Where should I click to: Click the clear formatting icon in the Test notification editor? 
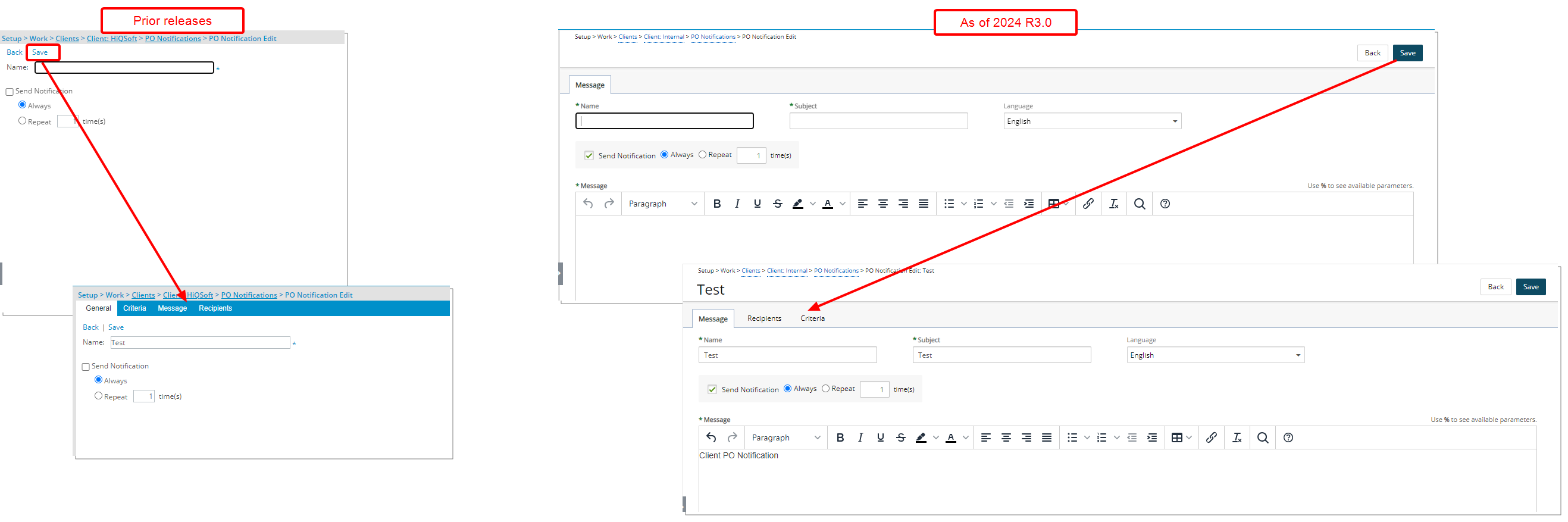(x=1237, y=437)
